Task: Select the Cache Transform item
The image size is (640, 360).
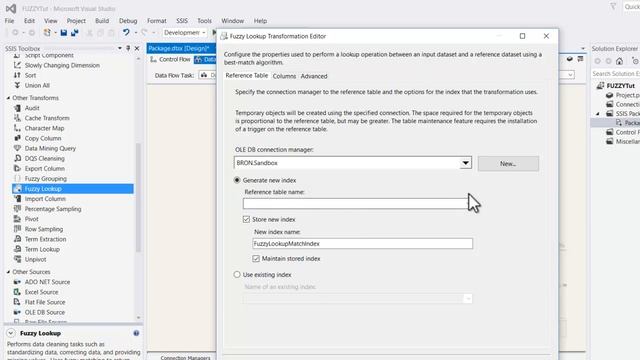Action: 47,118
